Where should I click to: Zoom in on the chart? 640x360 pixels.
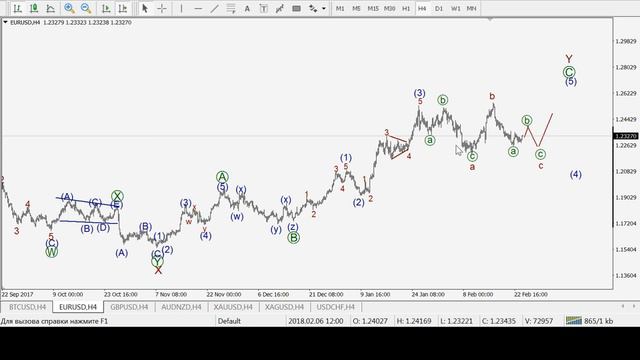69,8
